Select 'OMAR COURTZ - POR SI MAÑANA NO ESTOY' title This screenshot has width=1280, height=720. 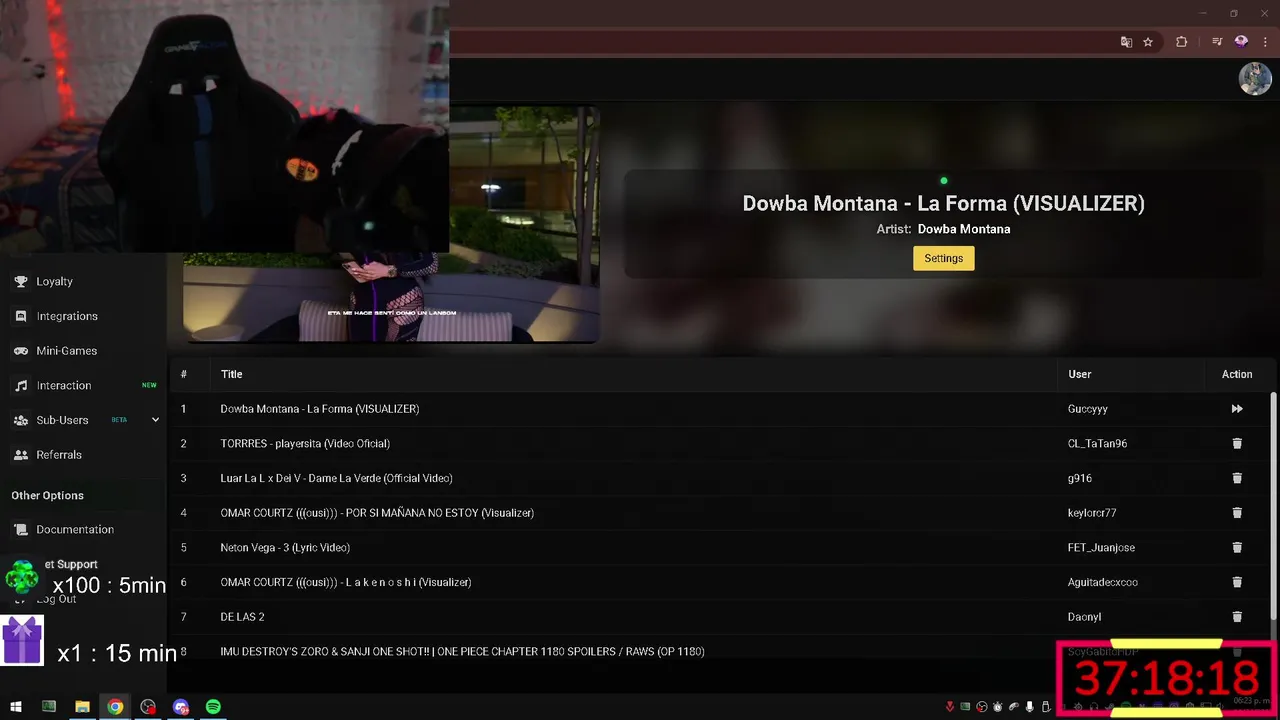click(x=377, y=513)
